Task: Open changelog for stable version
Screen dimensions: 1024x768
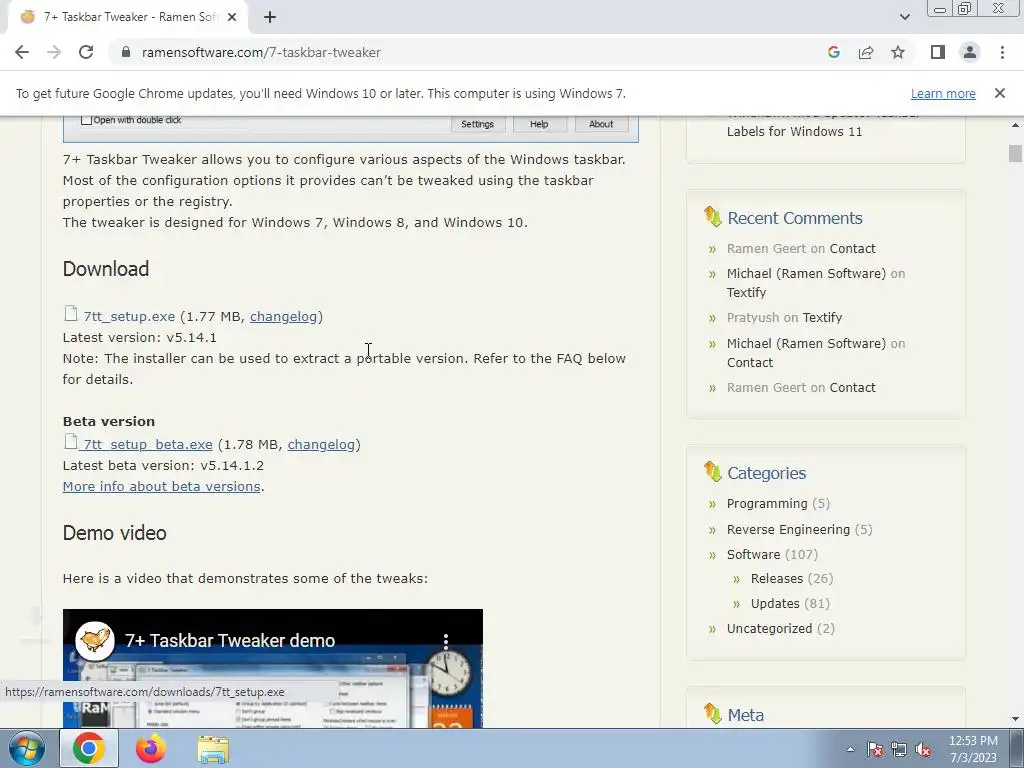Action: [283, 317]
